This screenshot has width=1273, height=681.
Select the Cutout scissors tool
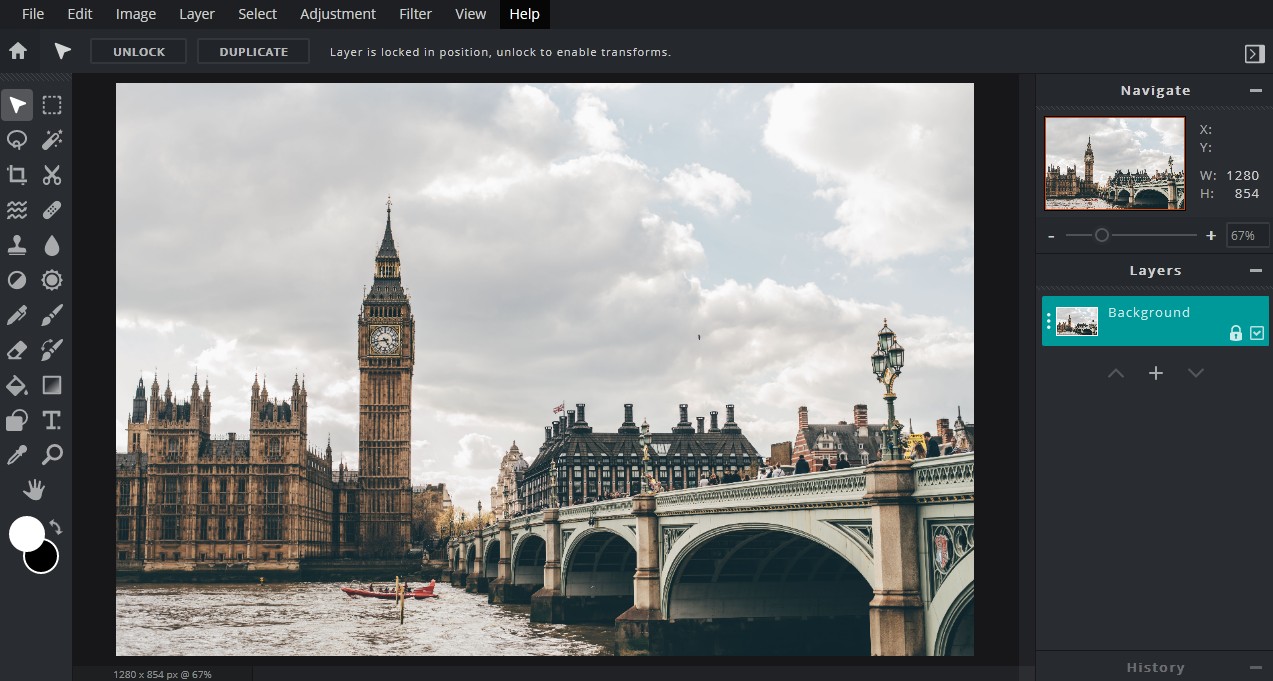52,175
